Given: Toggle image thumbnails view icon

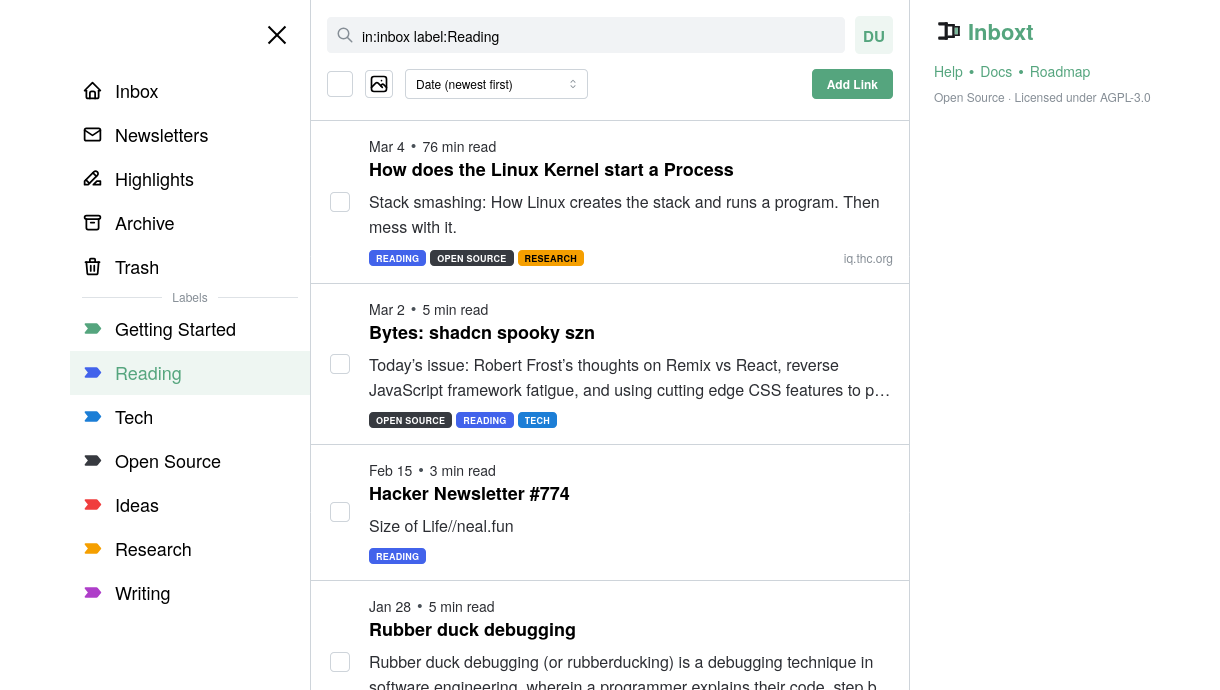Looking at the screenshot, I should point(379,84).
